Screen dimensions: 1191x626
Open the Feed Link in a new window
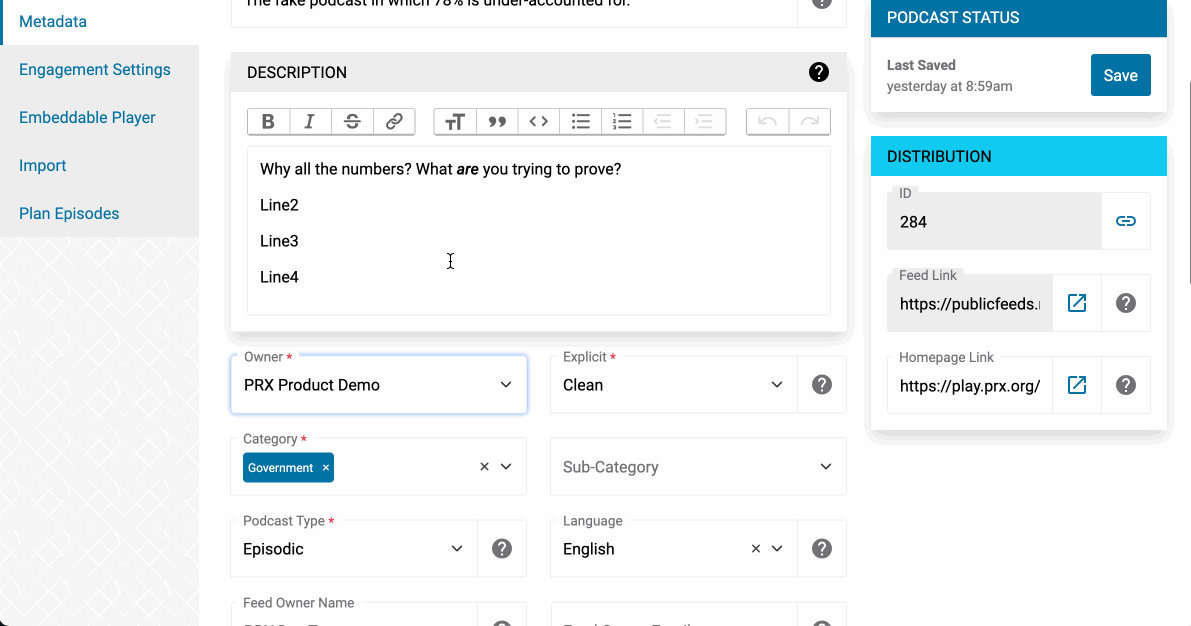coord(1077,303)
